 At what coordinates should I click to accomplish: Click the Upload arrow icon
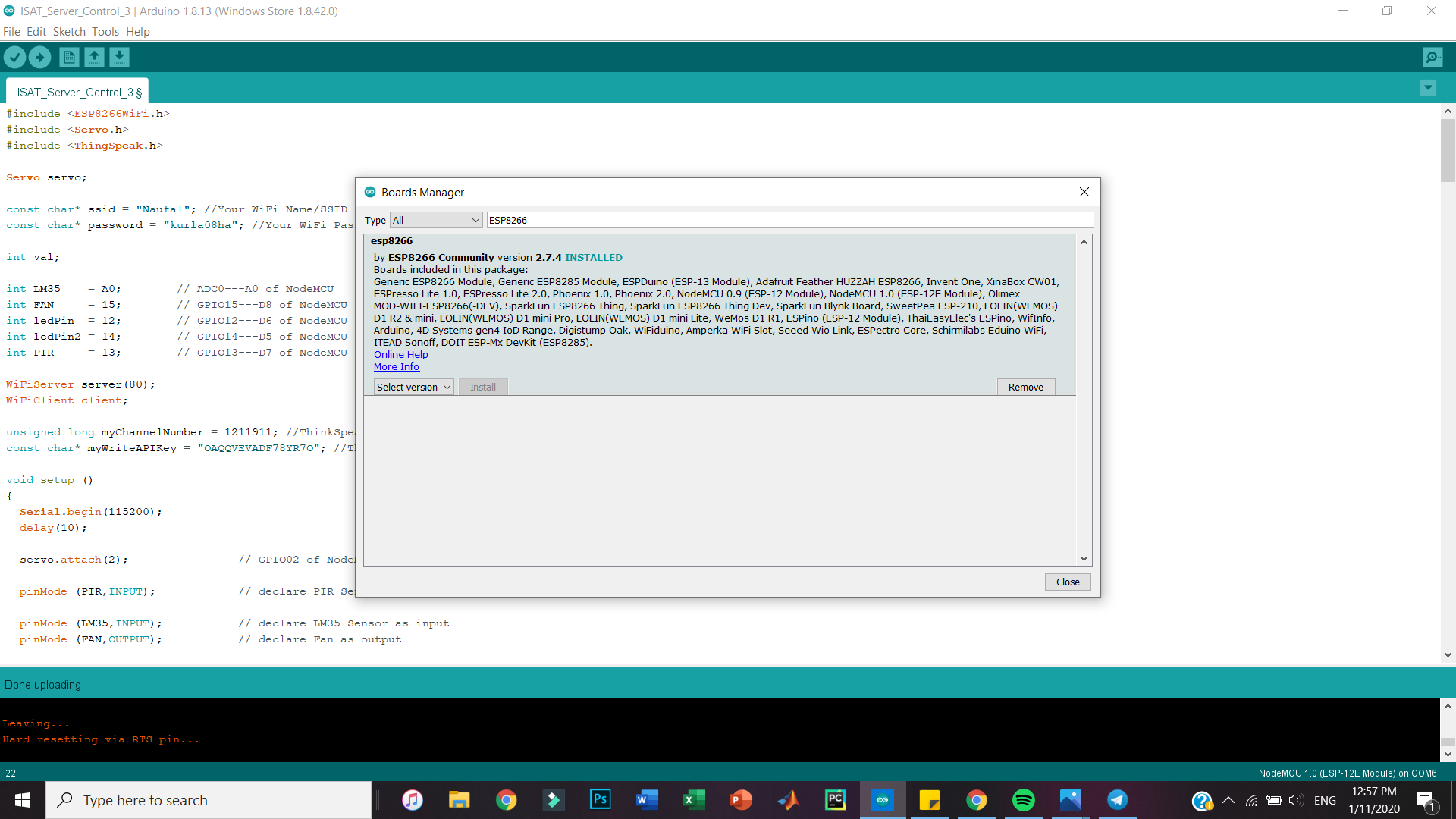coord(39,57)
